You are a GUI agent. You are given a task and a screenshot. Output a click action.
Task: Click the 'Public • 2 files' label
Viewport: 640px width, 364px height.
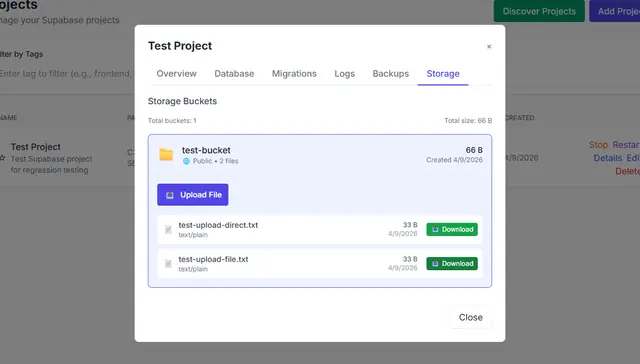coord(216,161)
